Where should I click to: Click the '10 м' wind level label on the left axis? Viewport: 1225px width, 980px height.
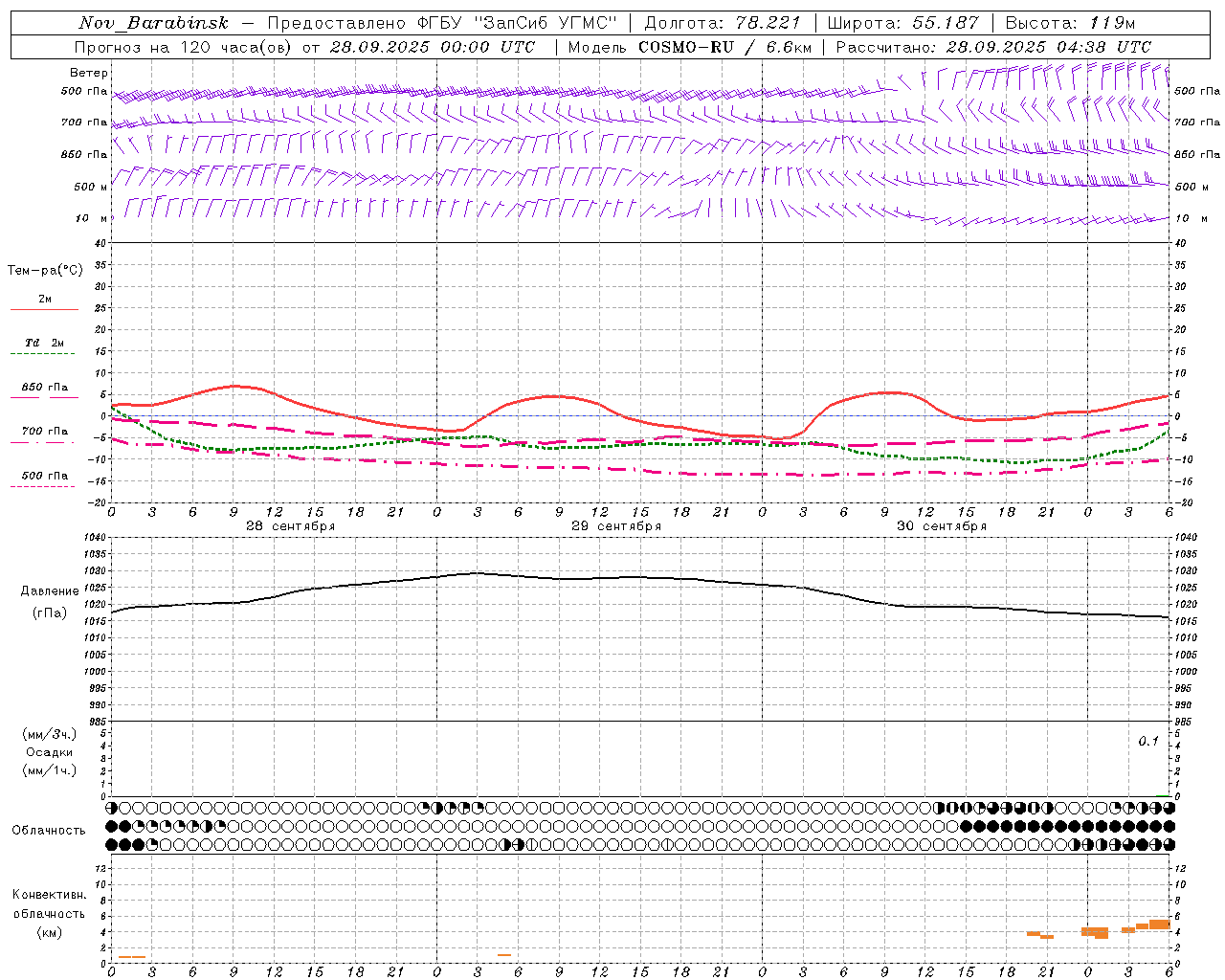coord(92,218)
